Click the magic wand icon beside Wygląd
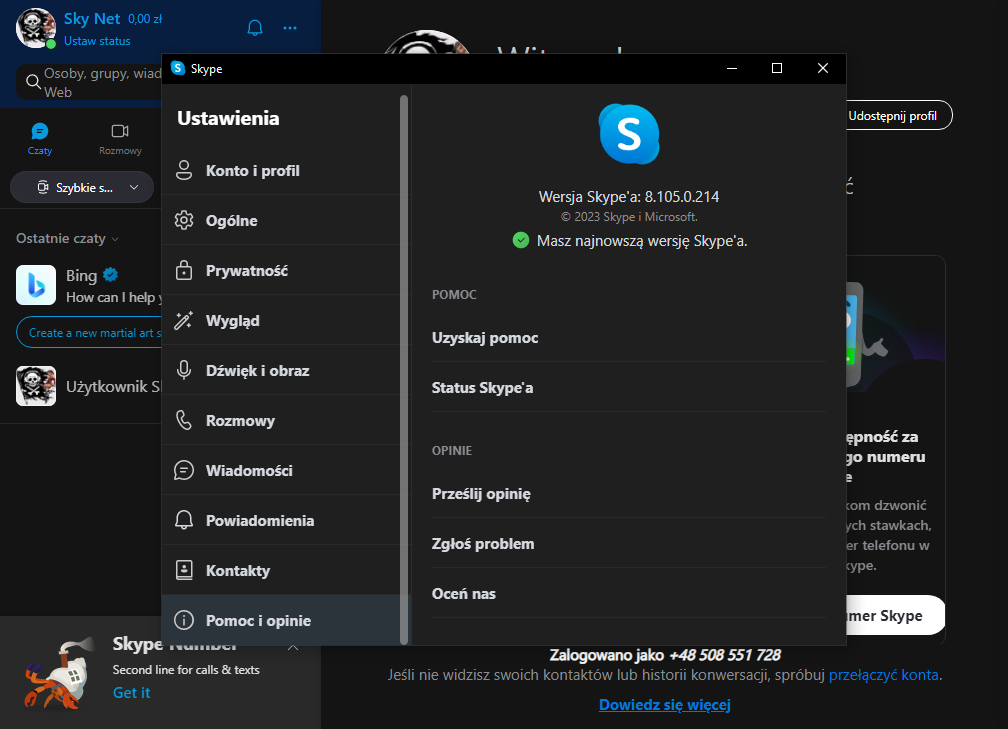This screenshot has width=1008, height=729. point(184,320)
